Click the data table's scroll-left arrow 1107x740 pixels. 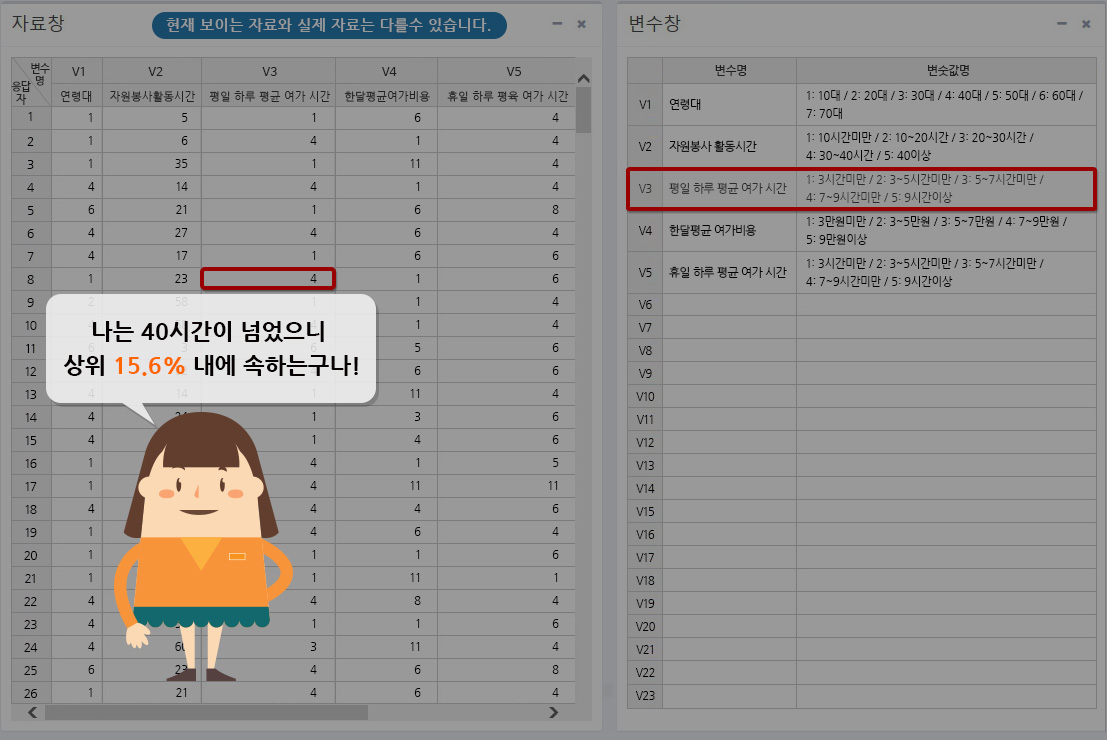32,712
